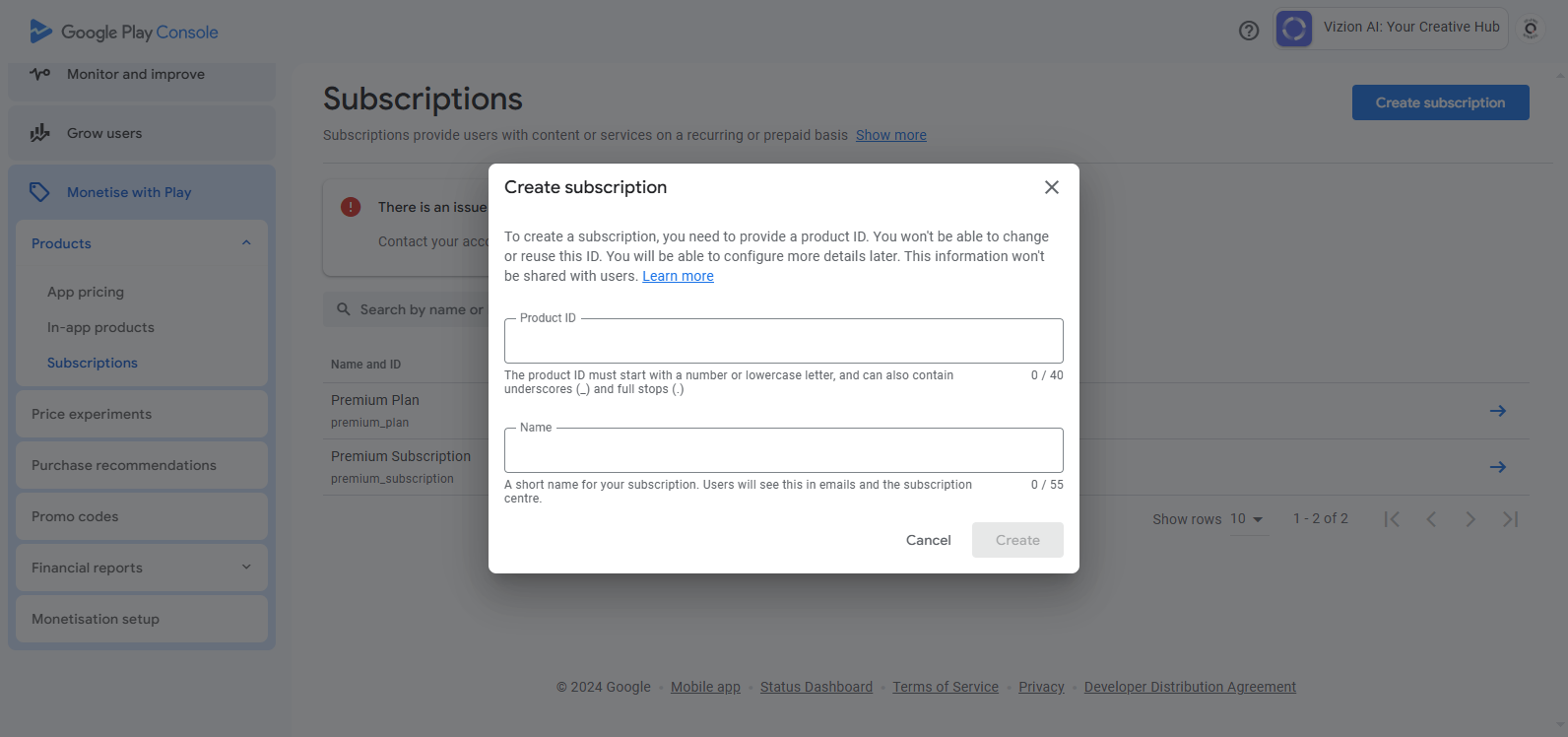Focus the Product ID input field
1568x737 pixels.
pos(783,342)
